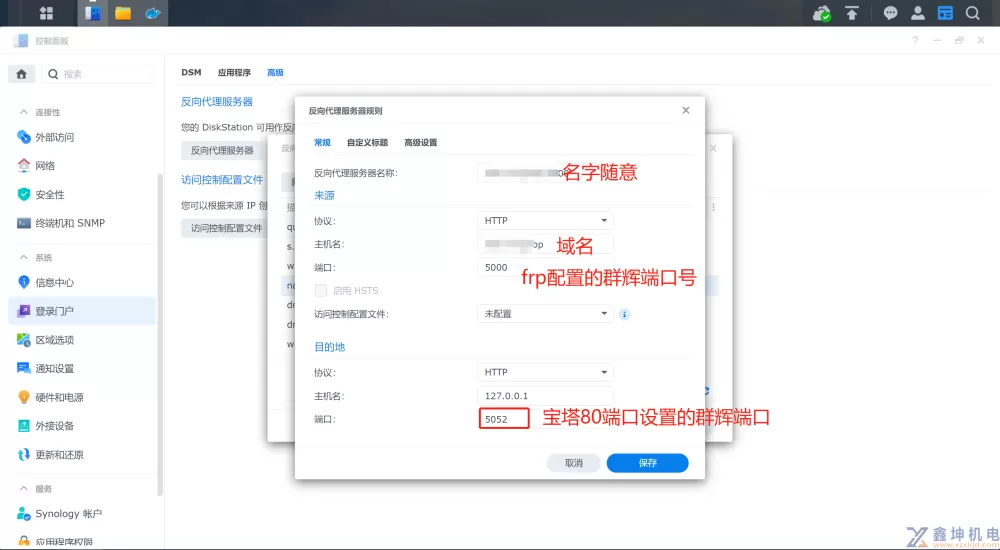The width and height of the screenshot is (1000, 550).
Task: Click Control Panel help question mark
Action: [915, 40]
